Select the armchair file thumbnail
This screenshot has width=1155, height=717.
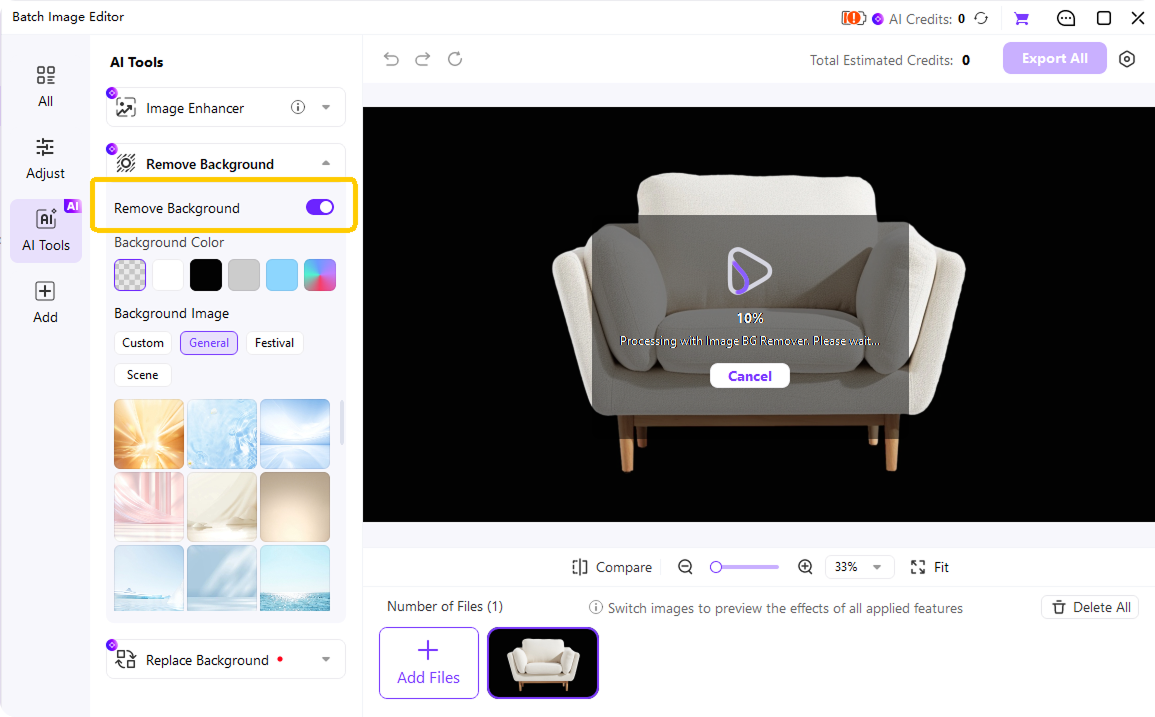(x=543, y=662)
